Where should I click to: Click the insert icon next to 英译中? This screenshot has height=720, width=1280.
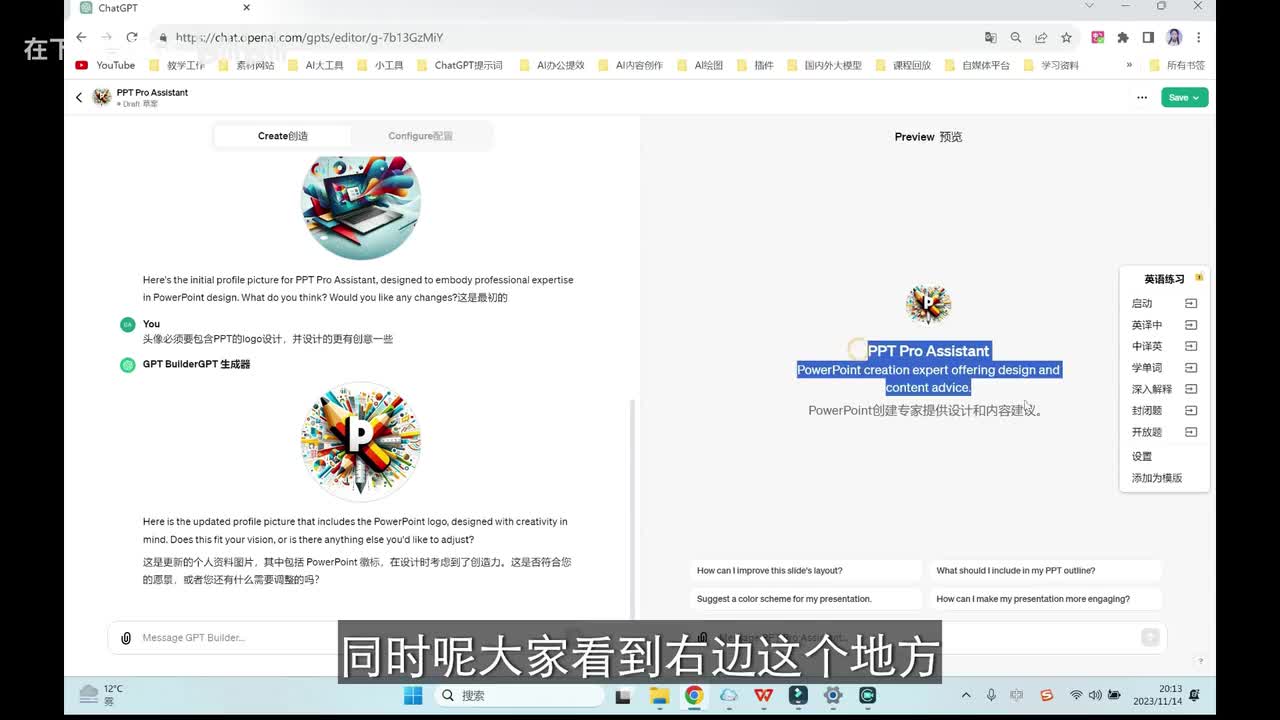(x=1190, y=325)
